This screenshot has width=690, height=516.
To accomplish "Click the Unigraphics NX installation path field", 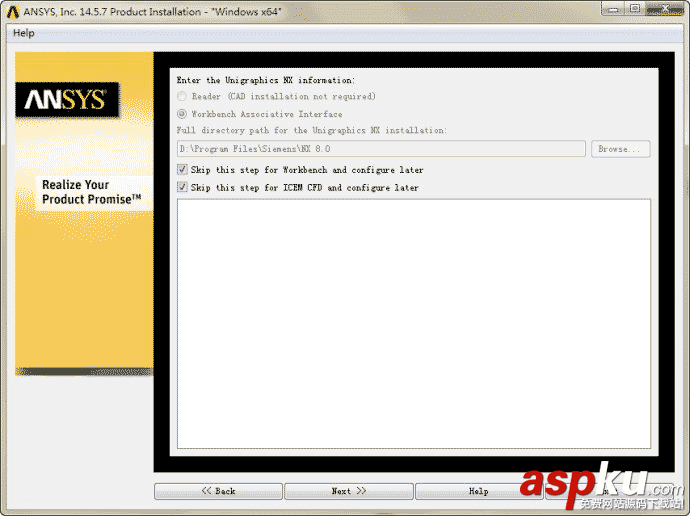I will [x=381, y=149].
